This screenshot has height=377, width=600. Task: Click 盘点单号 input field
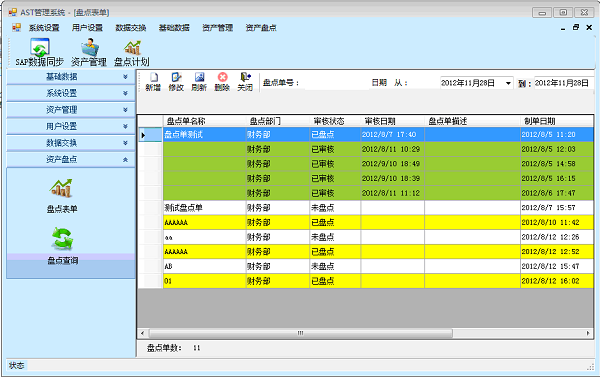(x=336, y=83)
